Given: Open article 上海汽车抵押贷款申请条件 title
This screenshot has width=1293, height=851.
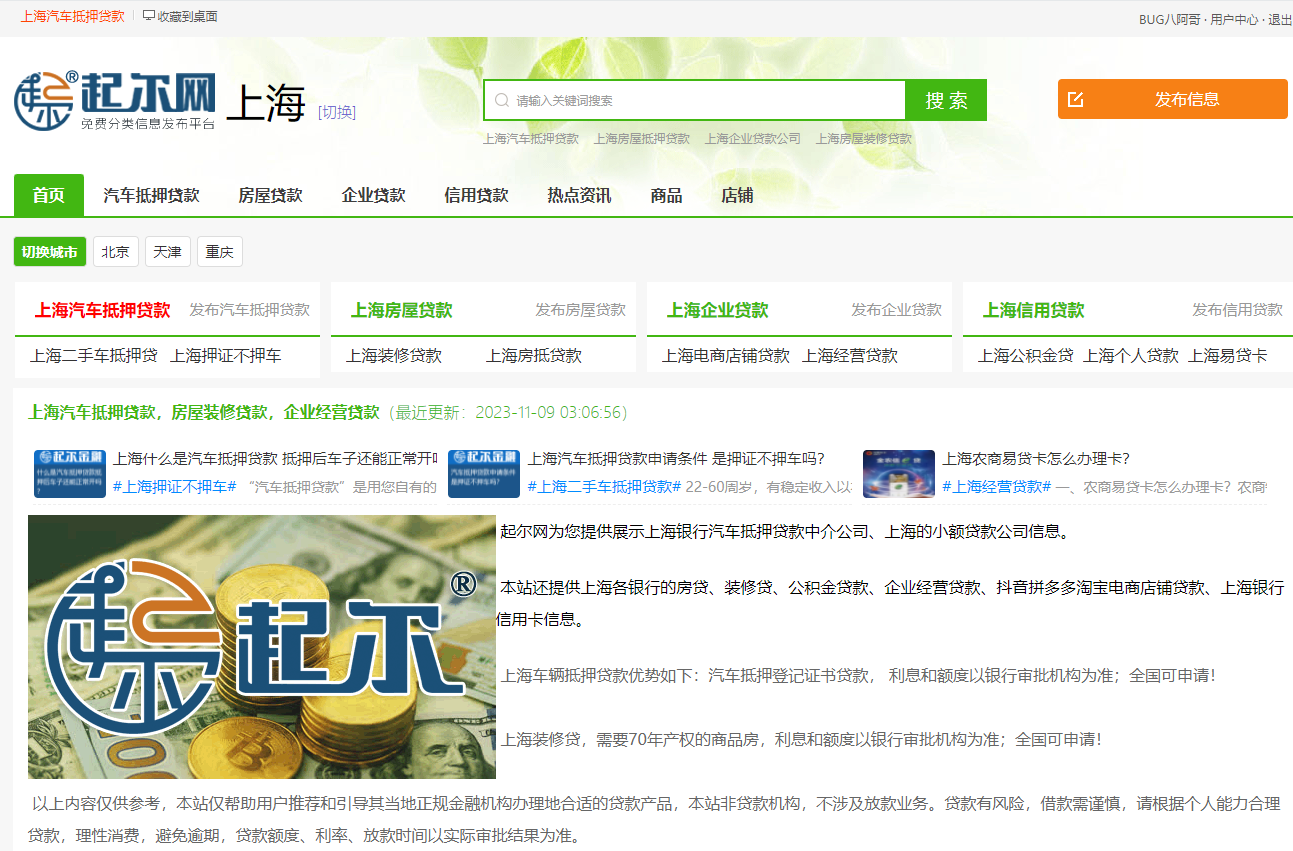Looking at the screenshot, I should pos(676,459).
